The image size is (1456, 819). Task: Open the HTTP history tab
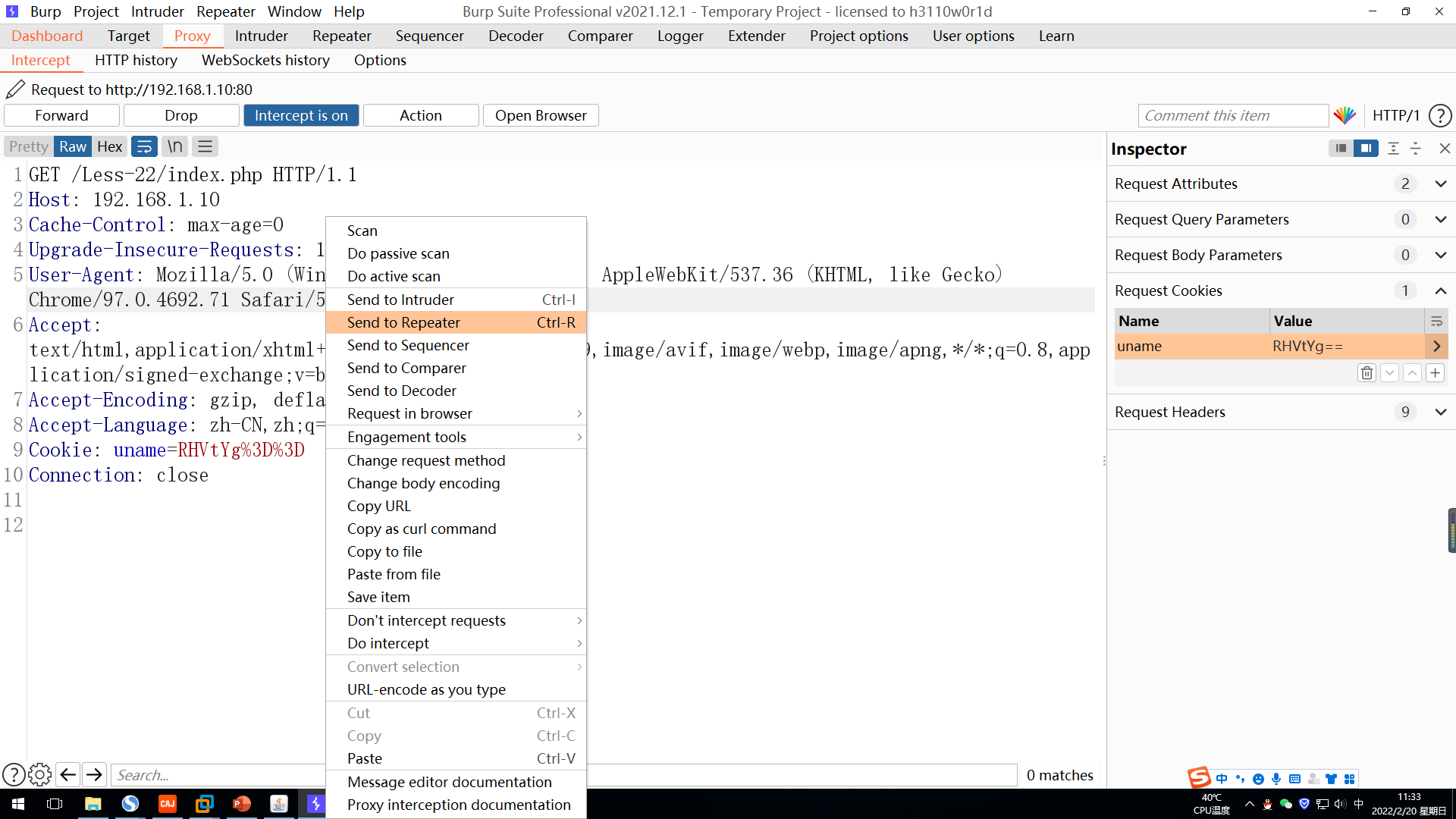(x=136, y=60)
